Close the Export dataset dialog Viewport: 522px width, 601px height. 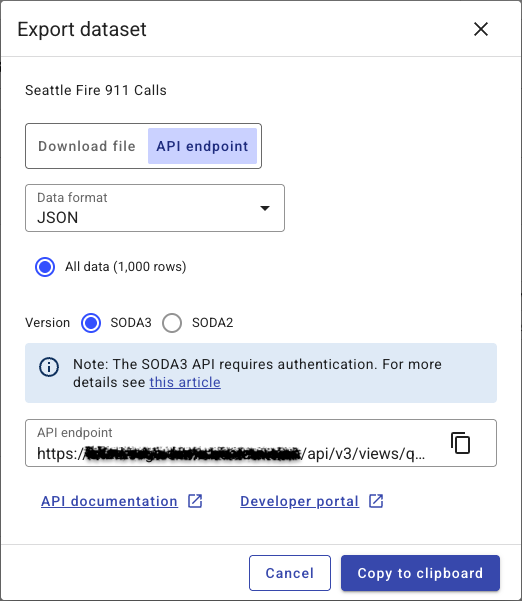coord(481,29)
